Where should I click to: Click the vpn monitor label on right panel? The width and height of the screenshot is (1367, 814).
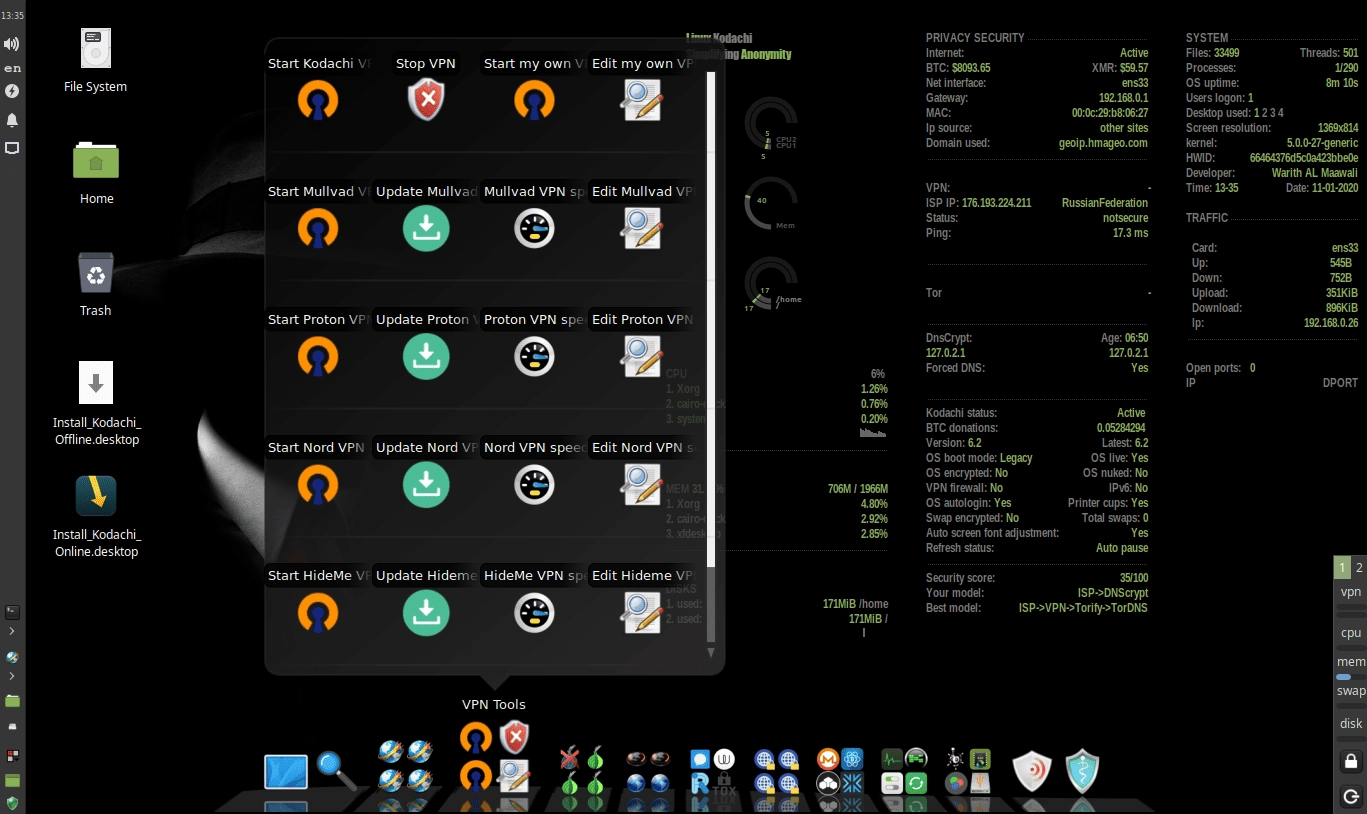tap(1351, 592)
